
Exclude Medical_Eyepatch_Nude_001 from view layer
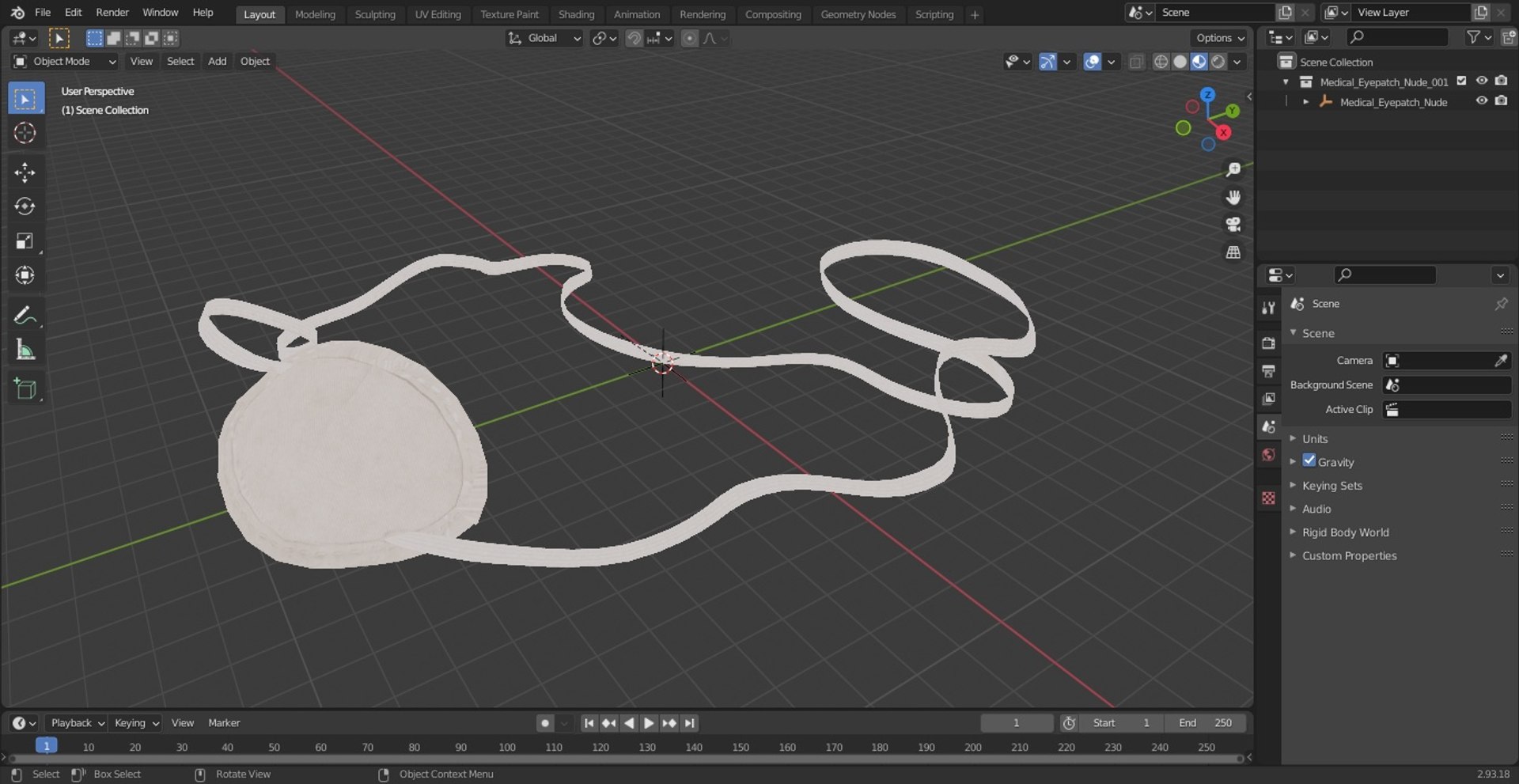tap(1462, 81)
